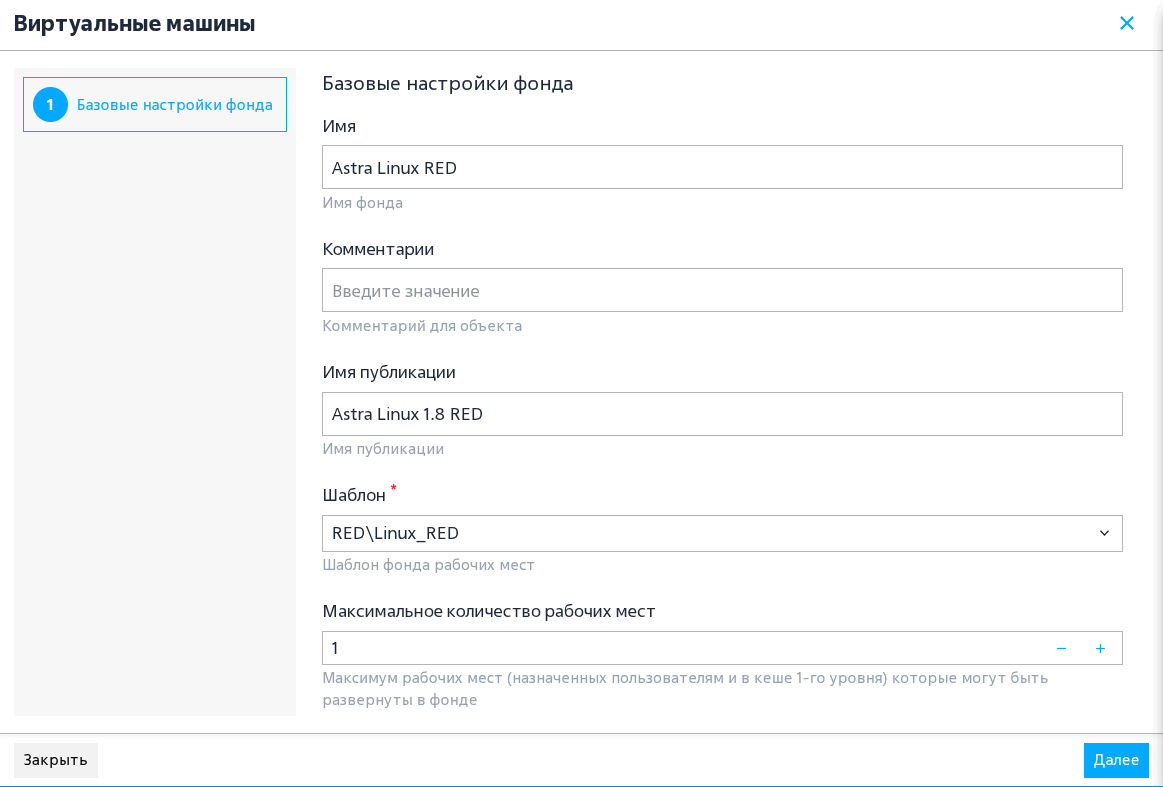Click the Комментарий для объекта hint text

422,326
